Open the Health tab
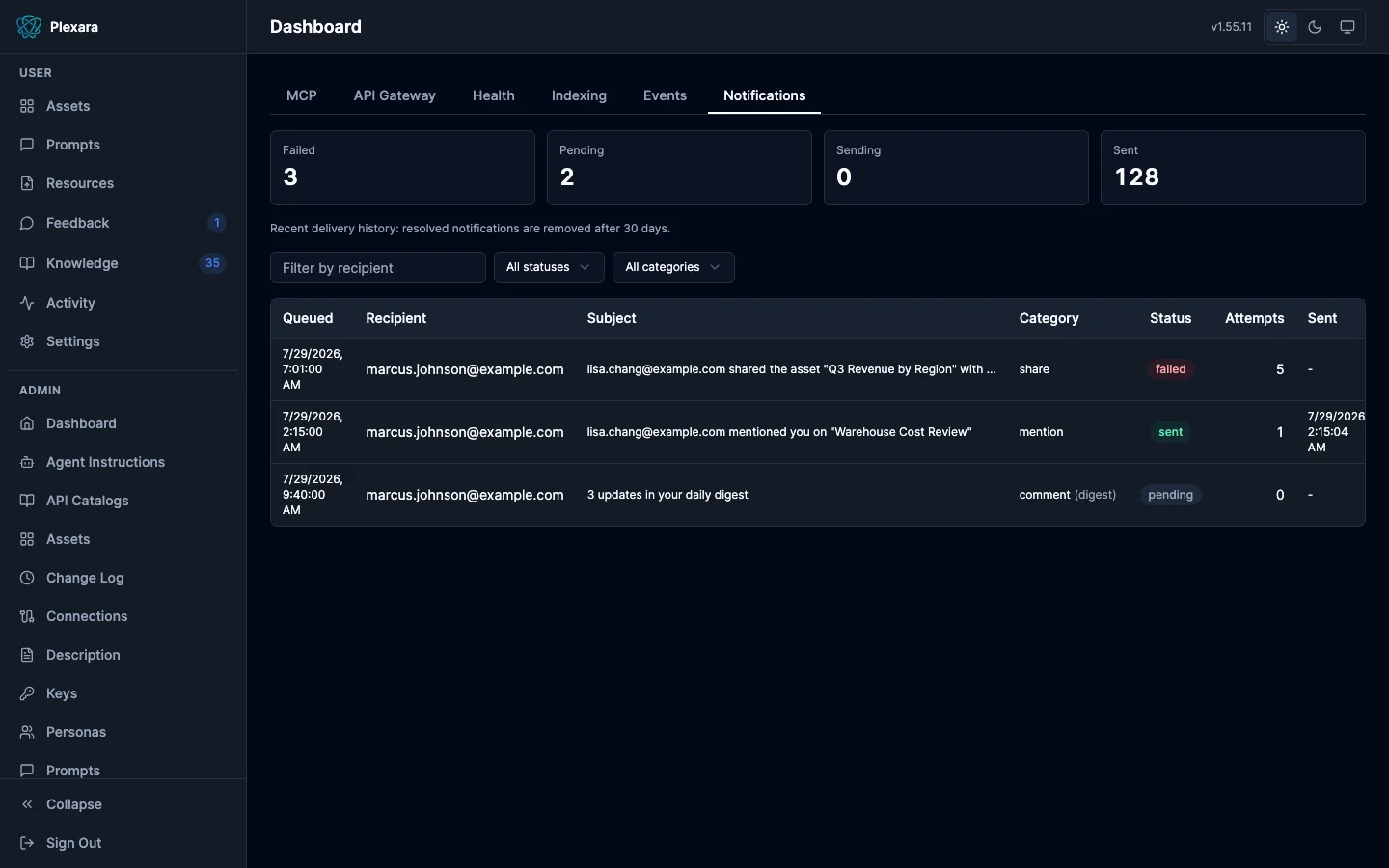This screenshot has height=868, width=1389. 494,95
